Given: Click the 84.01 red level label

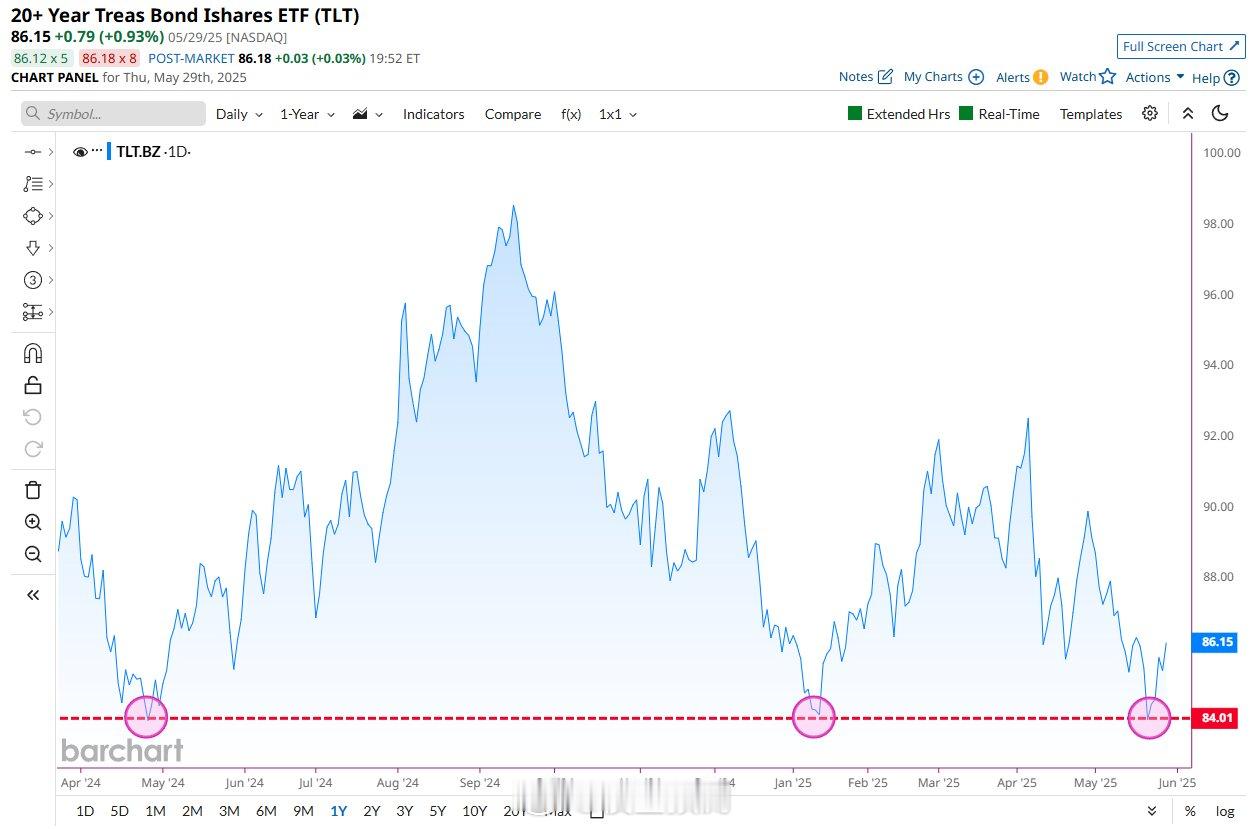Looking at the screenshot, I should (x=1217, y=717).
